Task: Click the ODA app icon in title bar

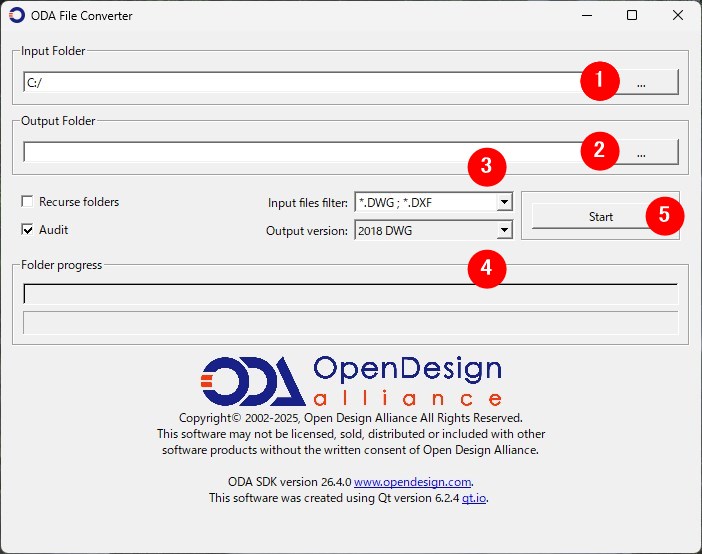Action: pyautogui.click(x=17, y=15)
